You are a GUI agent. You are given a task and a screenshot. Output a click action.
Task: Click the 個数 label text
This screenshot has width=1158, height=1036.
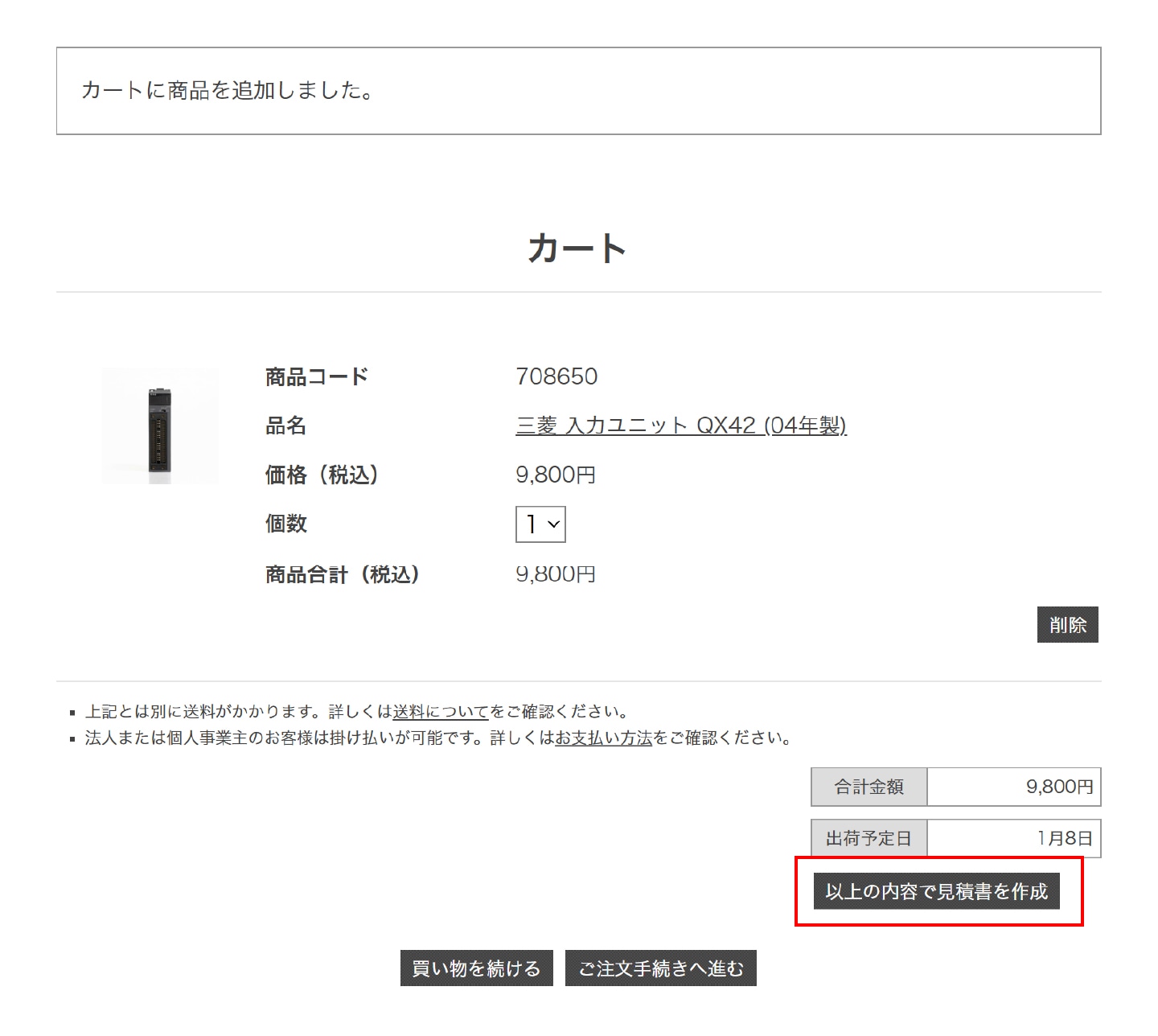[x=286, y=524]
